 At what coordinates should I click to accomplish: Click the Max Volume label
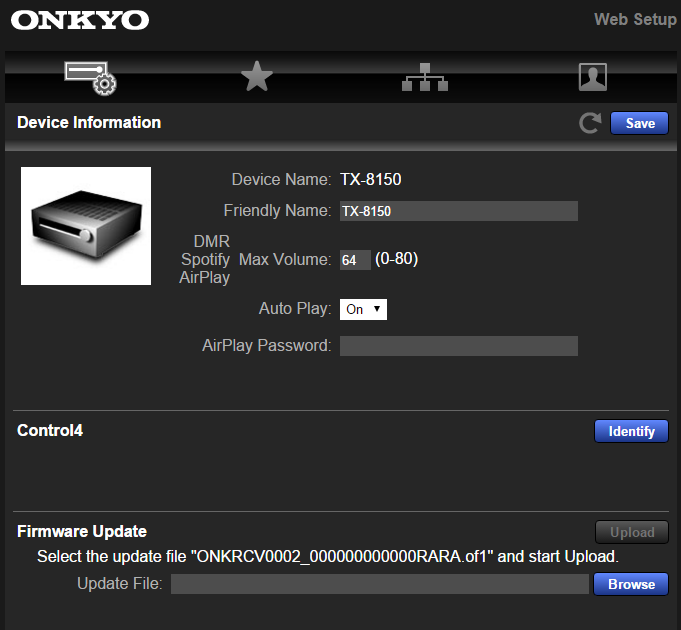285,260
